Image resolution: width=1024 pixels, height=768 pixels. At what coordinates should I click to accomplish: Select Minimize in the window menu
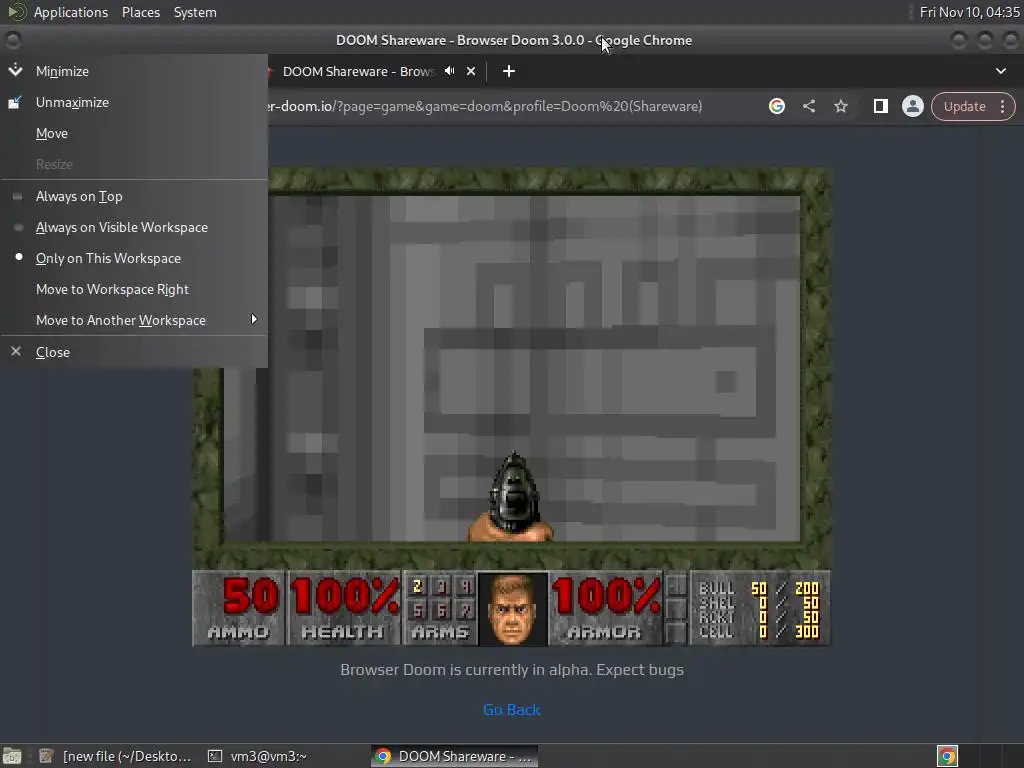pos(134,71)
